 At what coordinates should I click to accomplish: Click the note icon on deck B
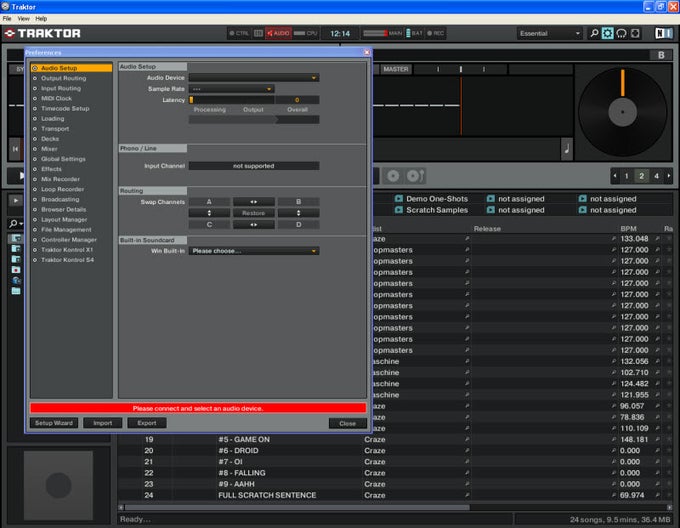[566, 149]
